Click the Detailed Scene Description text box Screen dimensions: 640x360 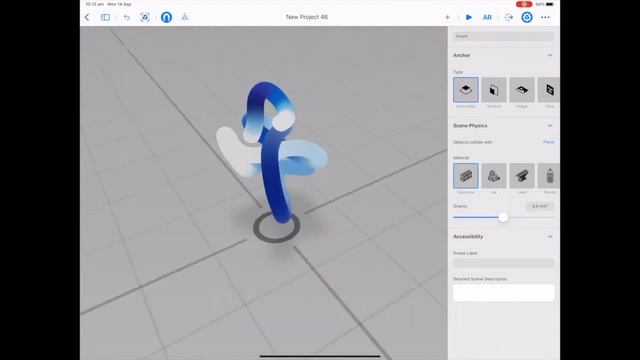(x=503, y=293)
